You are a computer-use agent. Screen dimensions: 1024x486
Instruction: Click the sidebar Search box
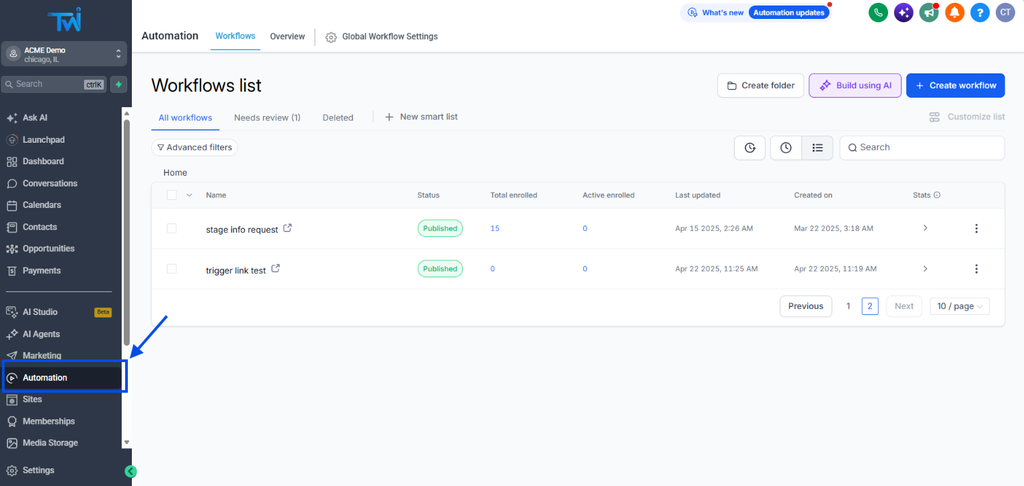point(54,84)
